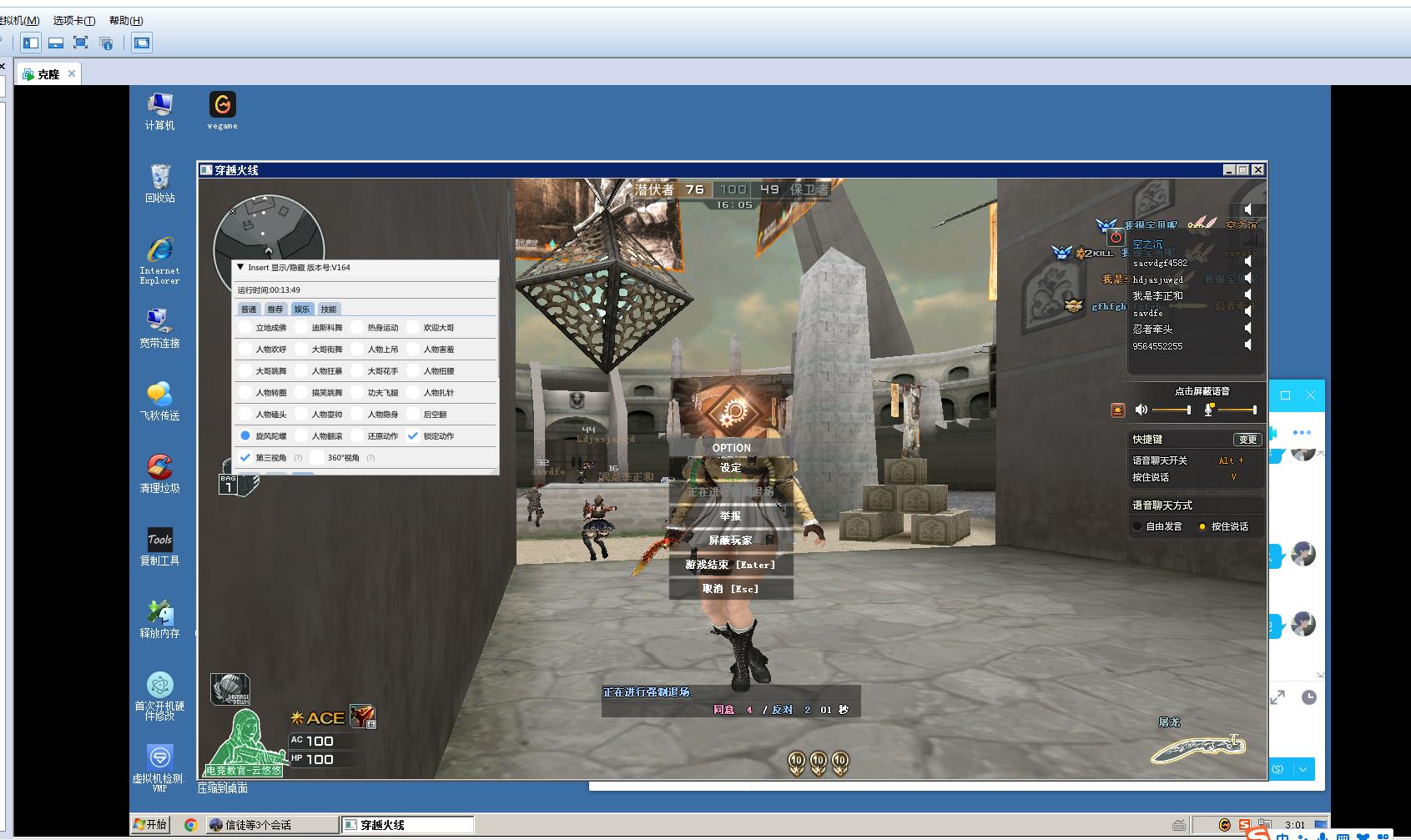This screenshot has width=1411, height=840.
Task: Open the 释放内存 desktop shortcut
Action: (159, 619)
